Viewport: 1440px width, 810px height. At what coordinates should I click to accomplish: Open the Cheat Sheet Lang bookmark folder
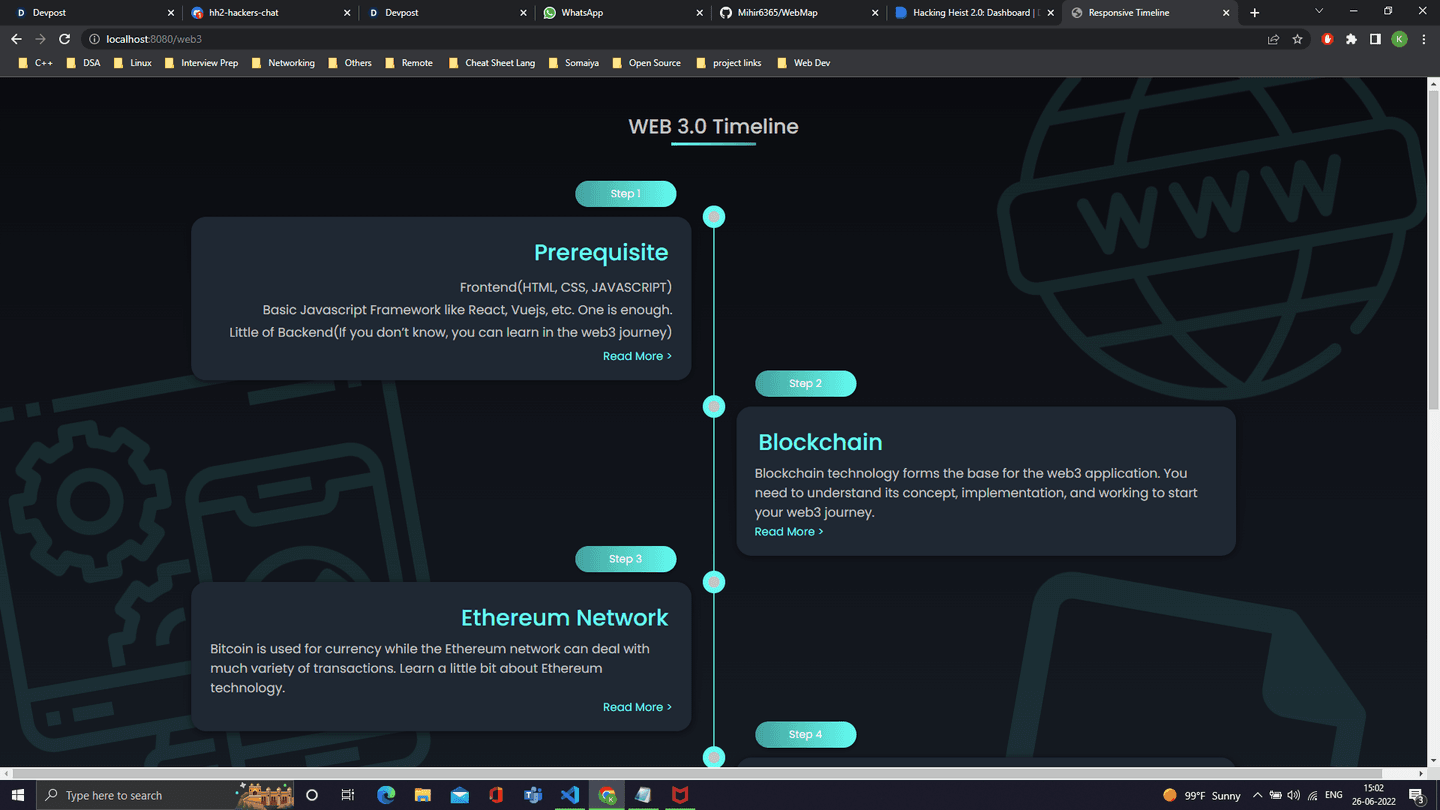pyautogui.click(x=492, y=62)
